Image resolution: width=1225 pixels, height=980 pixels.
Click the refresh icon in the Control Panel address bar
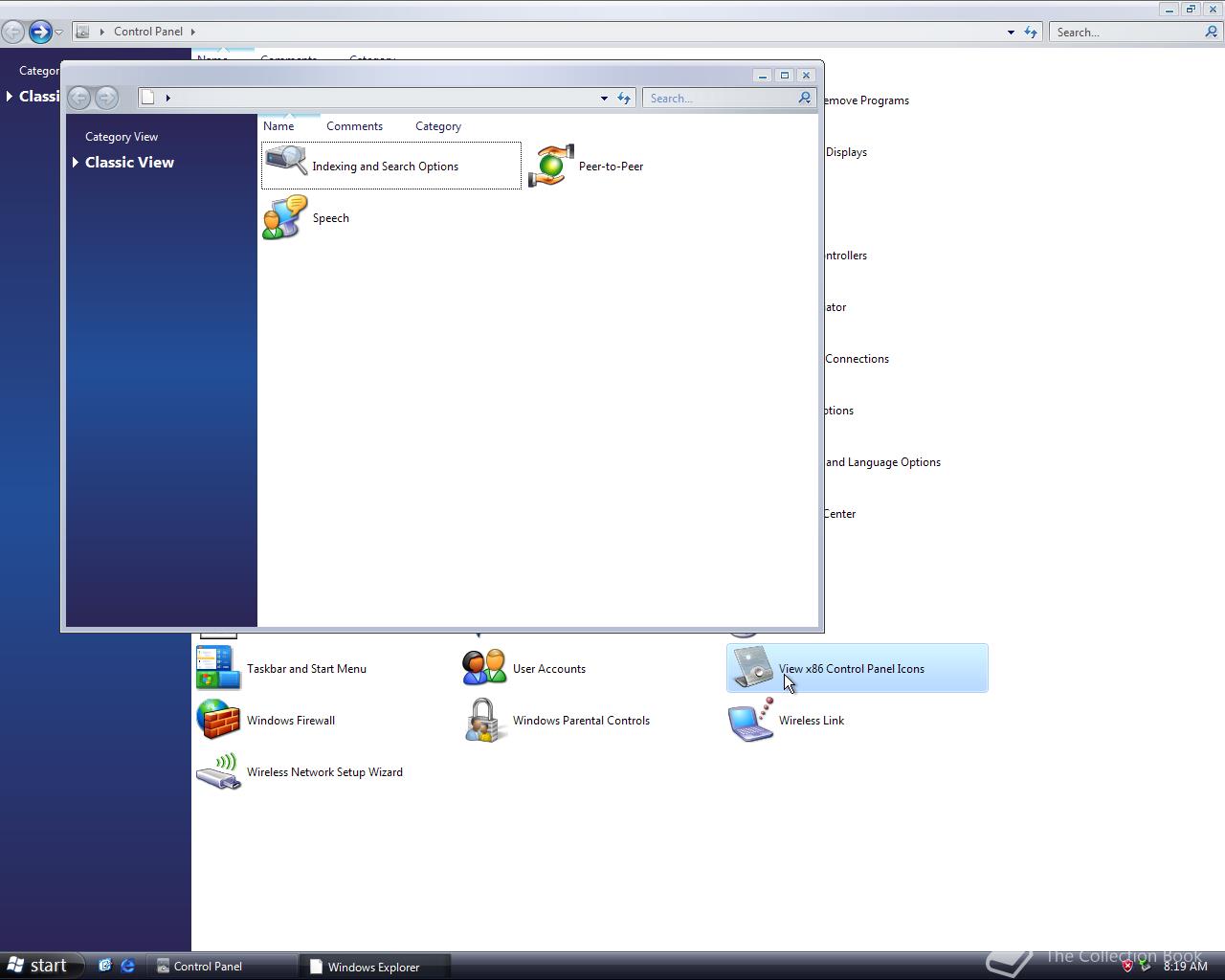point(1031,32)
